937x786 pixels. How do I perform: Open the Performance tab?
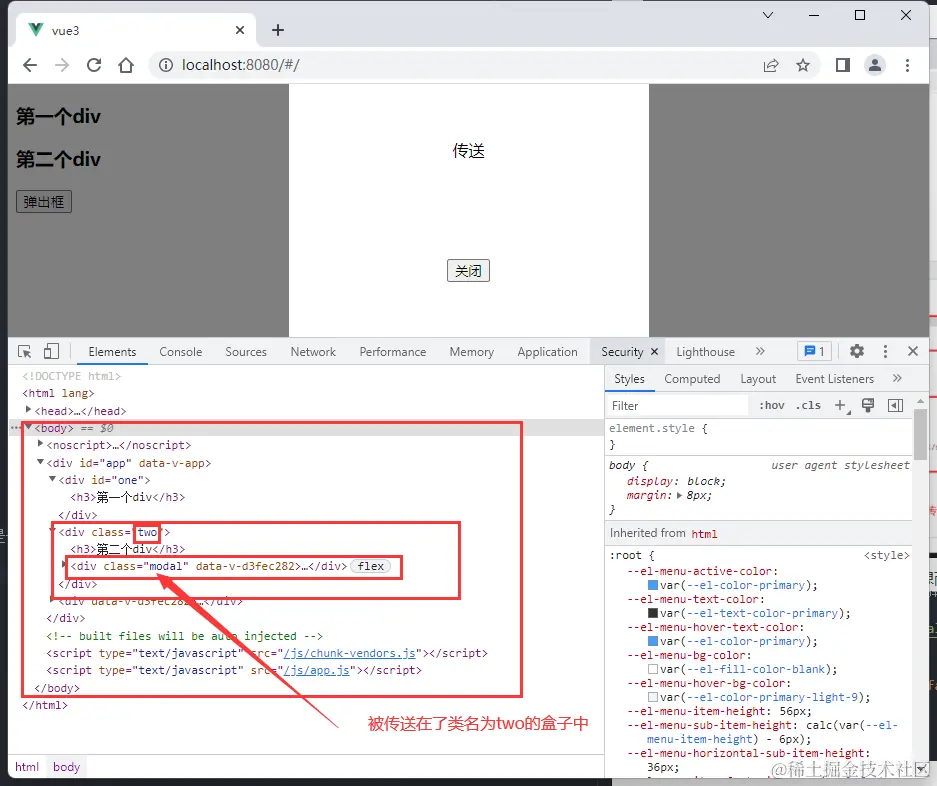393,351
